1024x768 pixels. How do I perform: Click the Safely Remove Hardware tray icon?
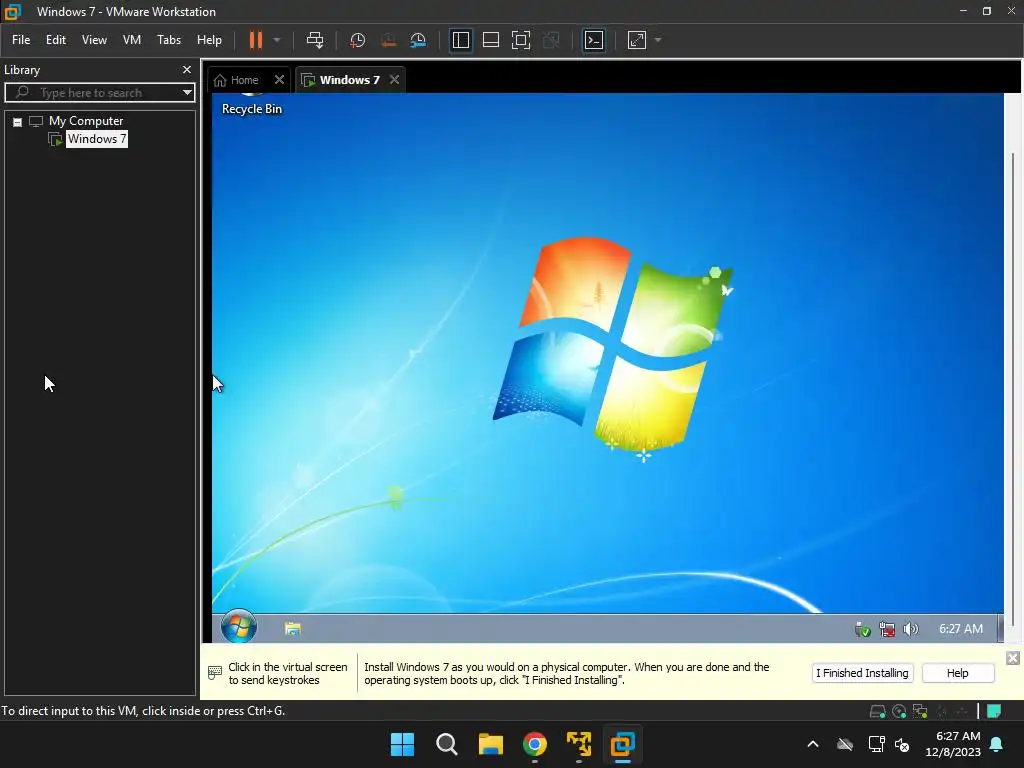[x=863, y=629]
